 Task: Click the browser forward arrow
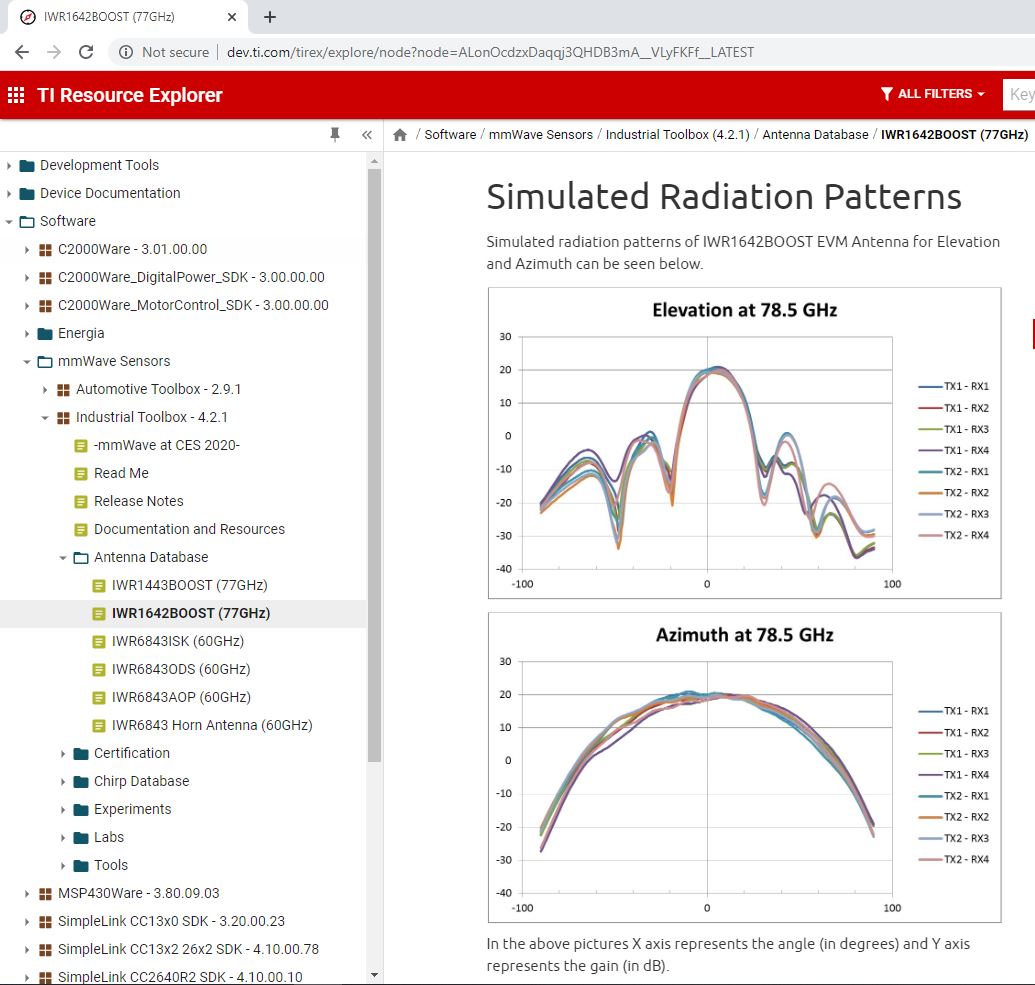click(54, 52)
